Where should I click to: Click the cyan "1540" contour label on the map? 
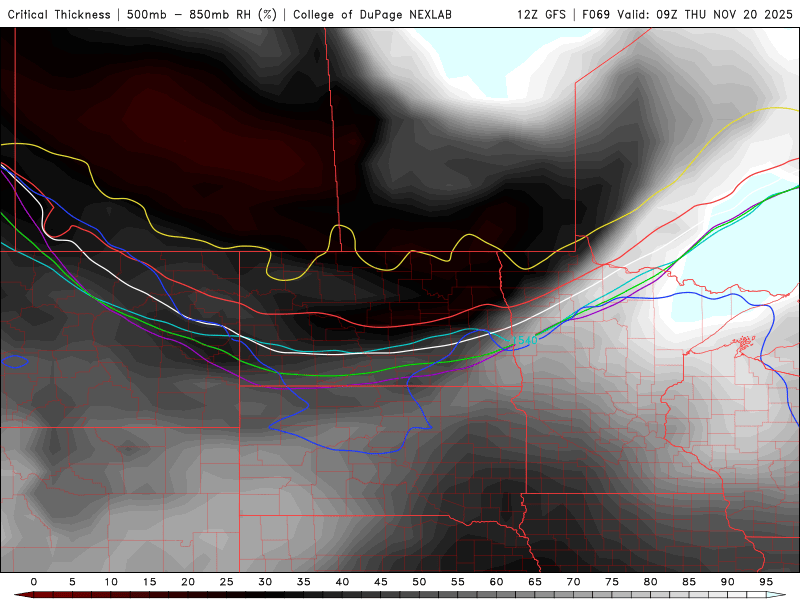525,340
